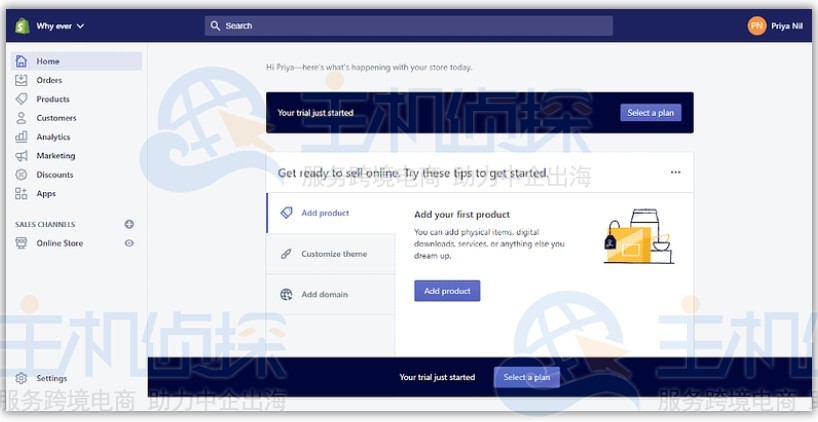Click the Marketing megaphone icon
Screen dimensions: 818x422
pyautogui.click(x=21, y=155)
